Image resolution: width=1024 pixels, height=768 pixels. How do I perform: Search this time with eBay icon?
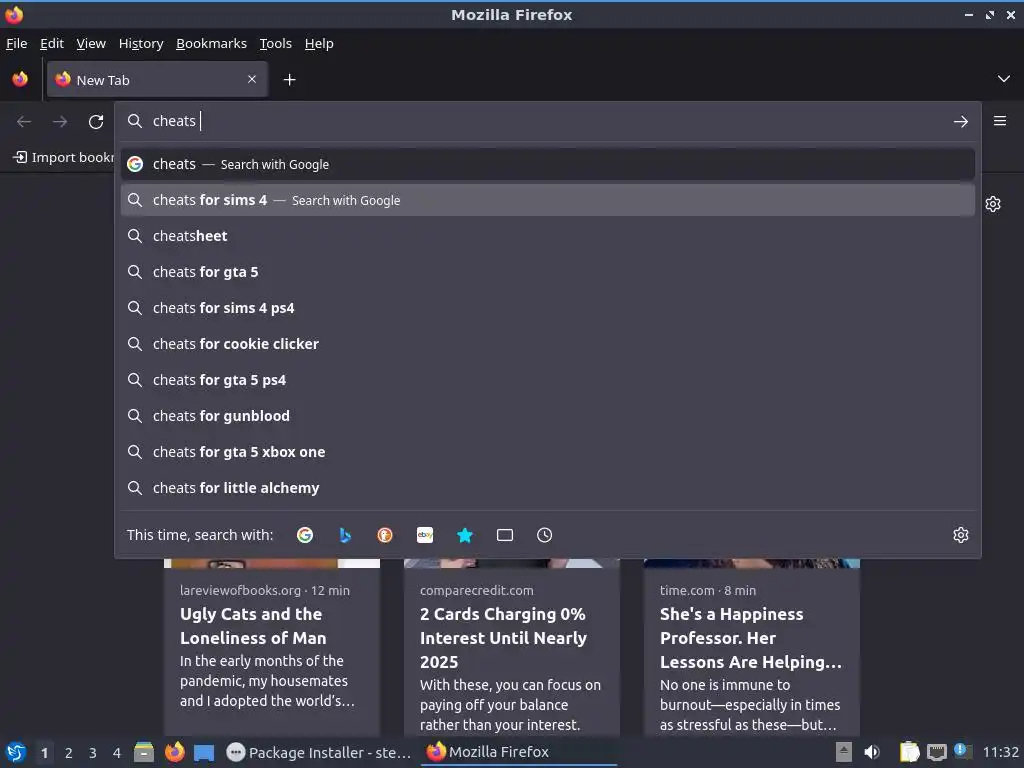(425, 536)
